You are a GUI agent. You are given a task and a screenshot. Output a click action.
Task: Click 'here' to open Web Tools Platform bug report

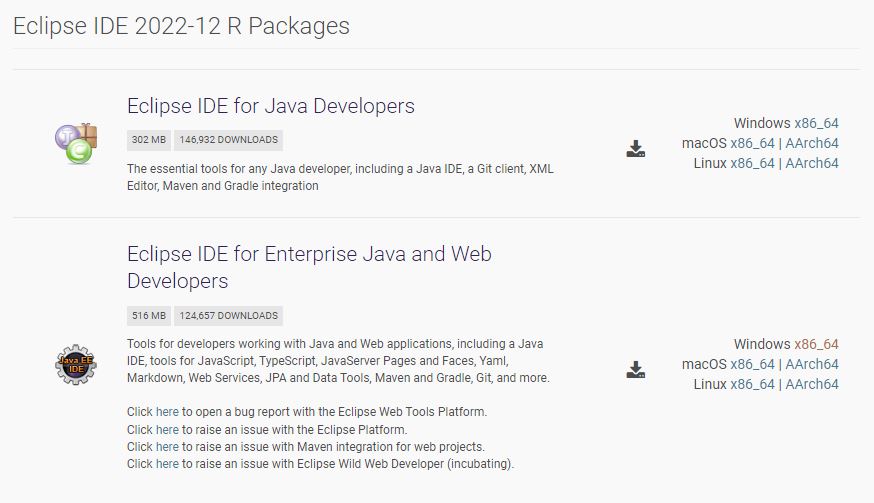coord(167,412)
